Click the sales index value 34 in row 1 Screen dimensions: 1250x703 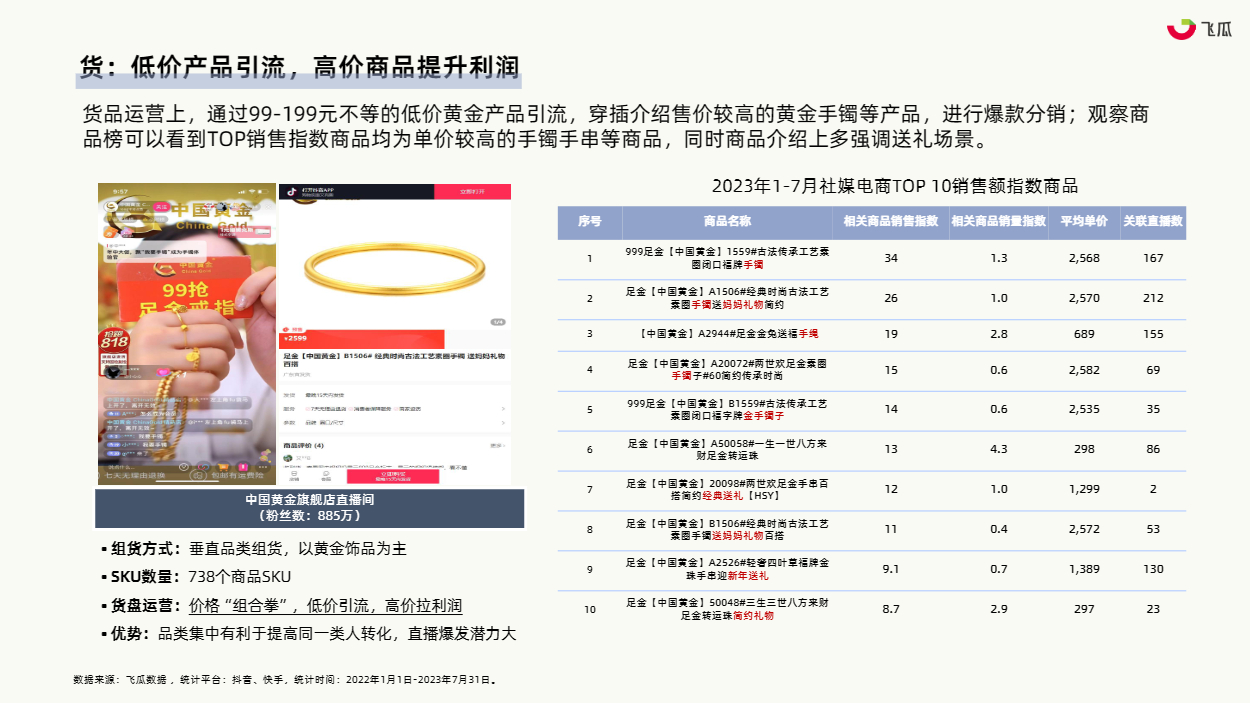891,258
